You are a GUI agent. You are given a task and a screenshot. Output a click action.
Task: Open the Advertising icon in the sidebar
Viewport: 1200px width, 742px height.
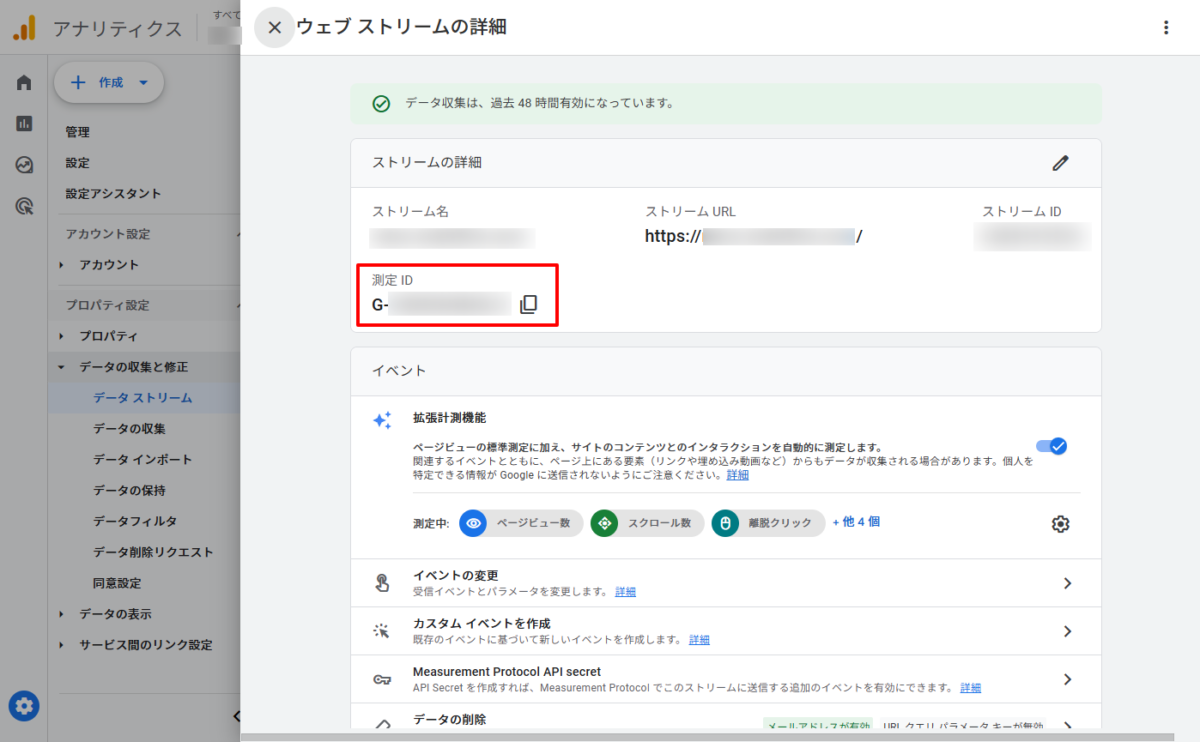24,206
